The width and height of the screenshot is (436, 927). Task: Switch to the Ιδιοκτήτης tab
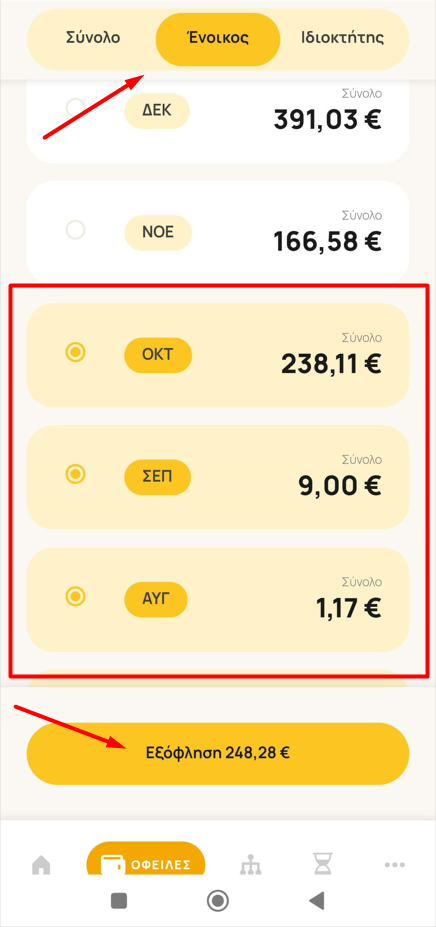click(x=343, y=38)
